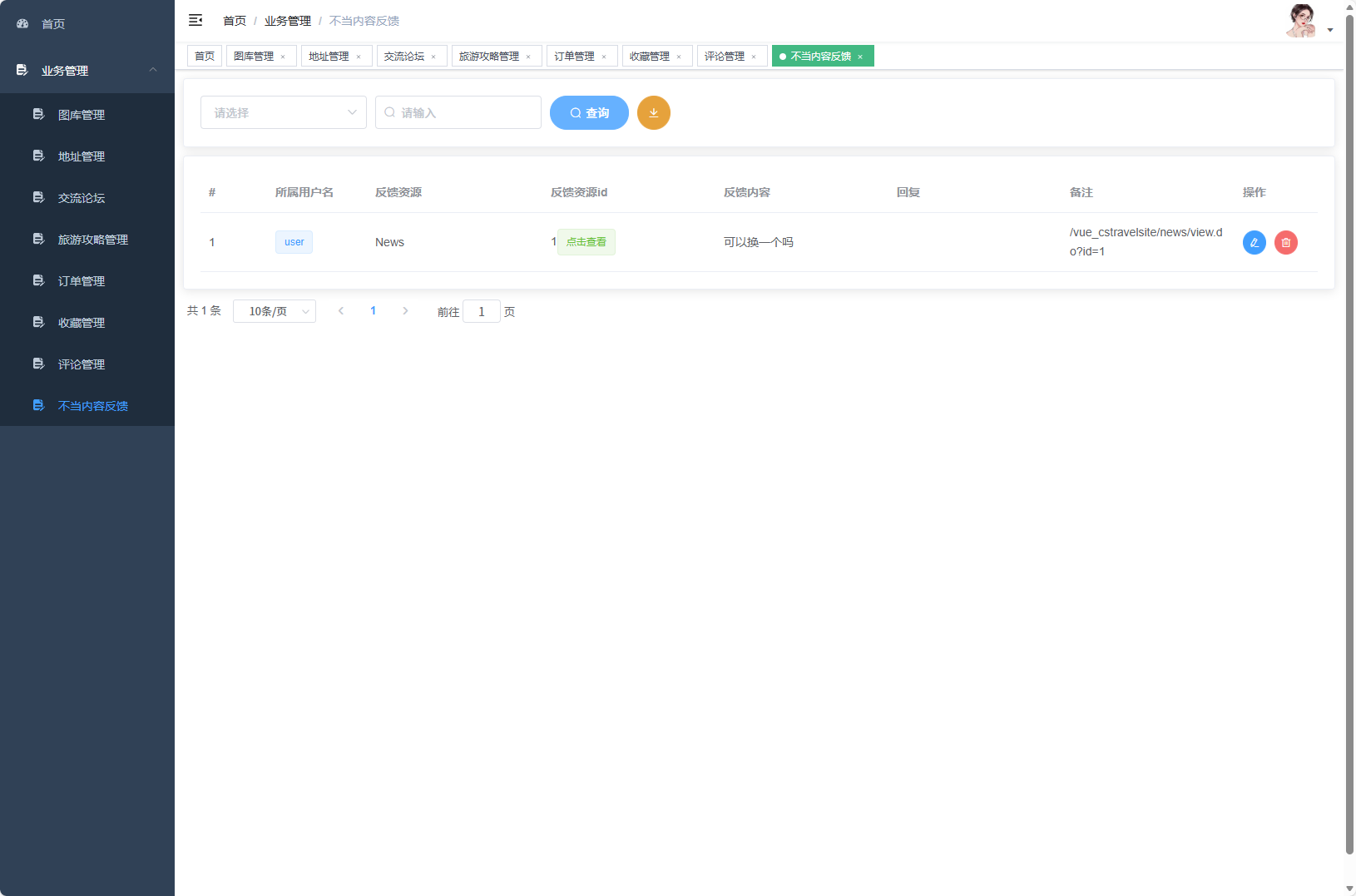Open the 10条/页 page size dropdown
1356x896 pixels.
275,310
